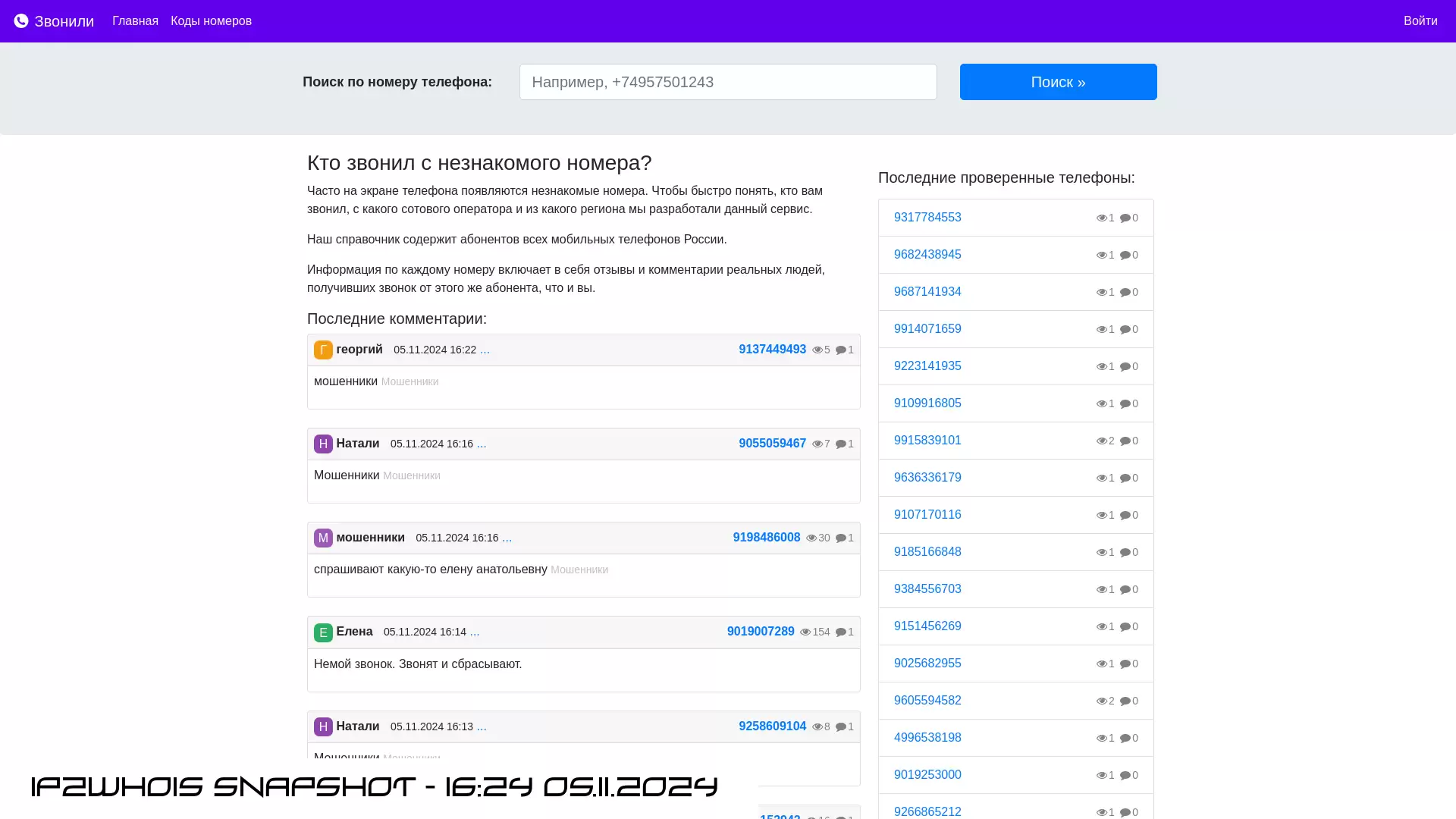Click eye icon in 9682438945 row
Viewport: 1456px width, 819px height.
click(1101, 256)
